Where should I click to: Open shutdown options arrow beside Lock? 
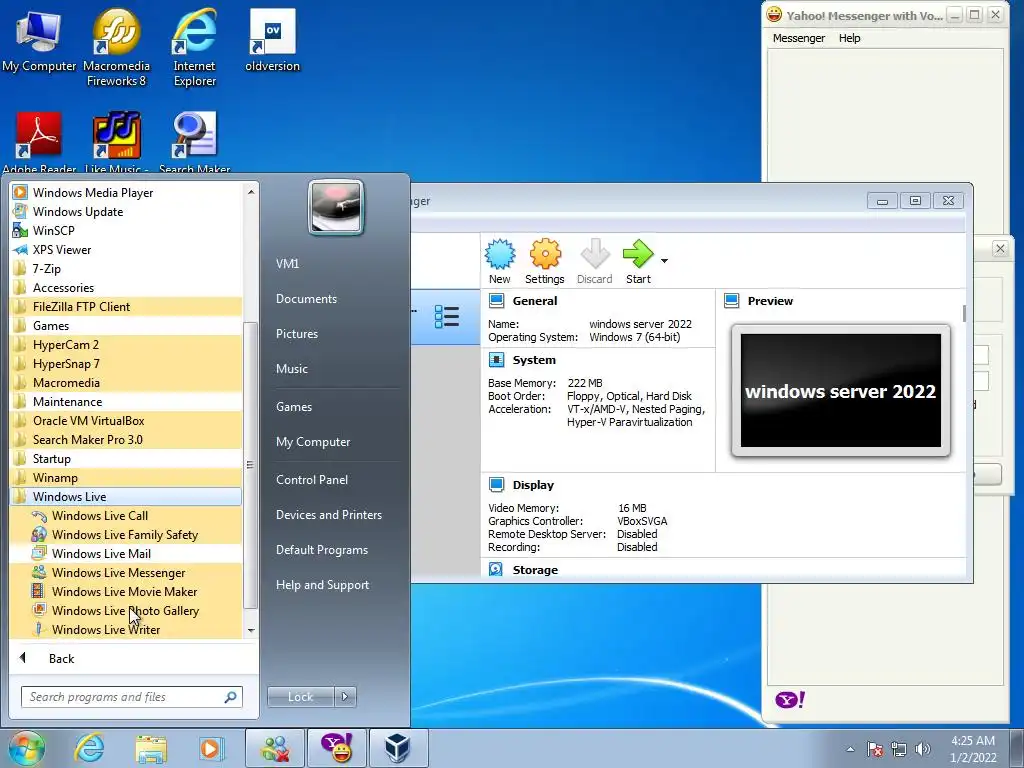pyautogui.click(x=345, y=697)
